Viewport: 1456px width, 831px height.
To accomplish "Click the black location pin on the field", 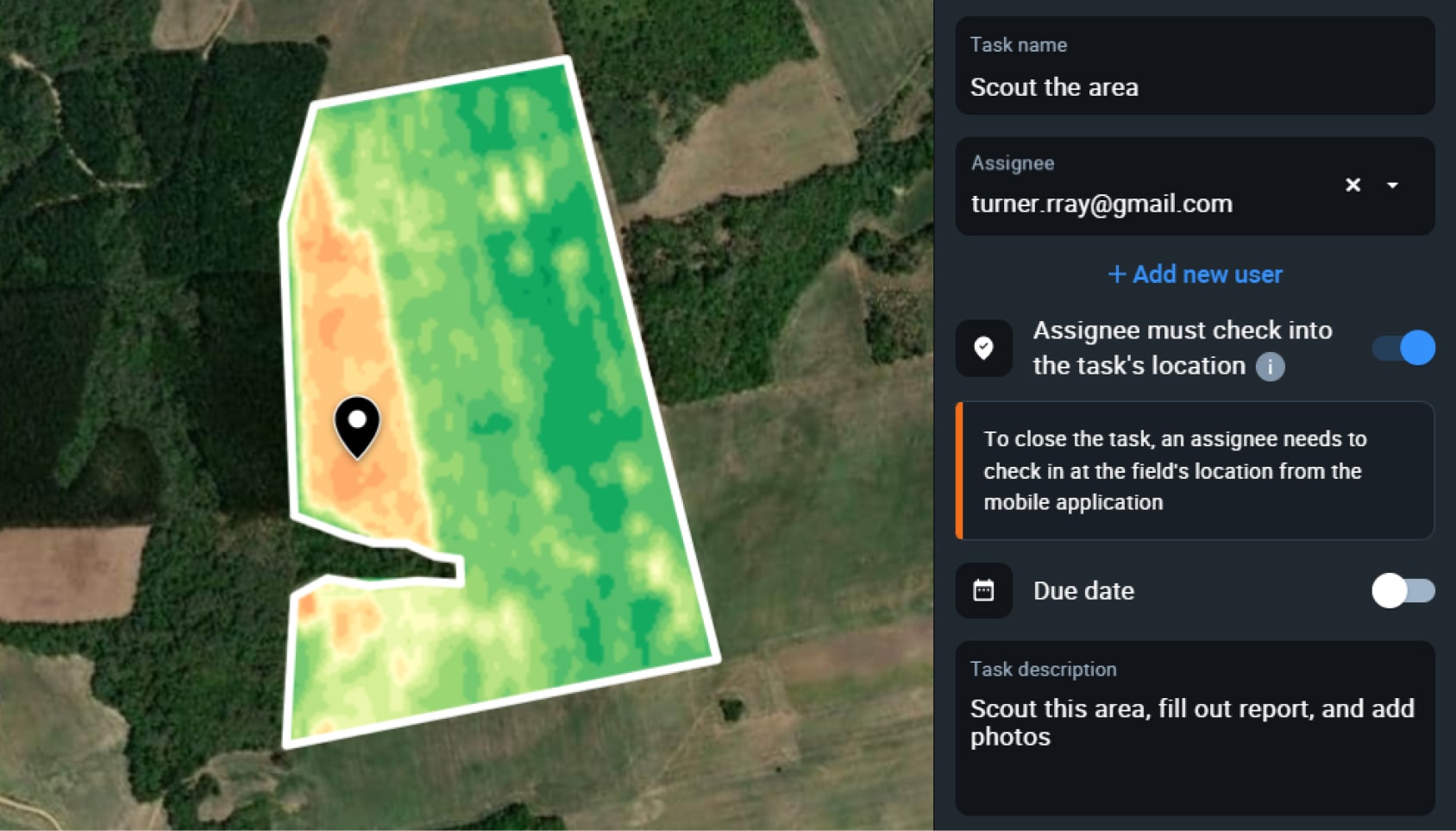I will pyautogui.click(x=357, y=426).
